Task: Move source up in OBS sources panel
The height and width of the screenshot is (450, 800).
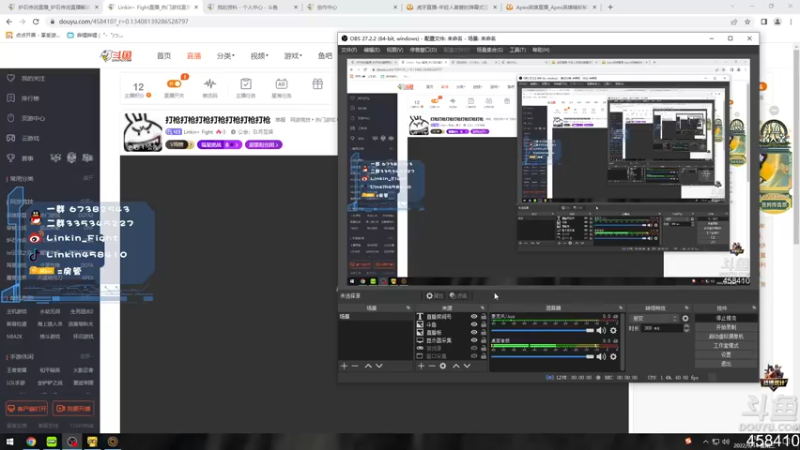Action: coord(456,366)
